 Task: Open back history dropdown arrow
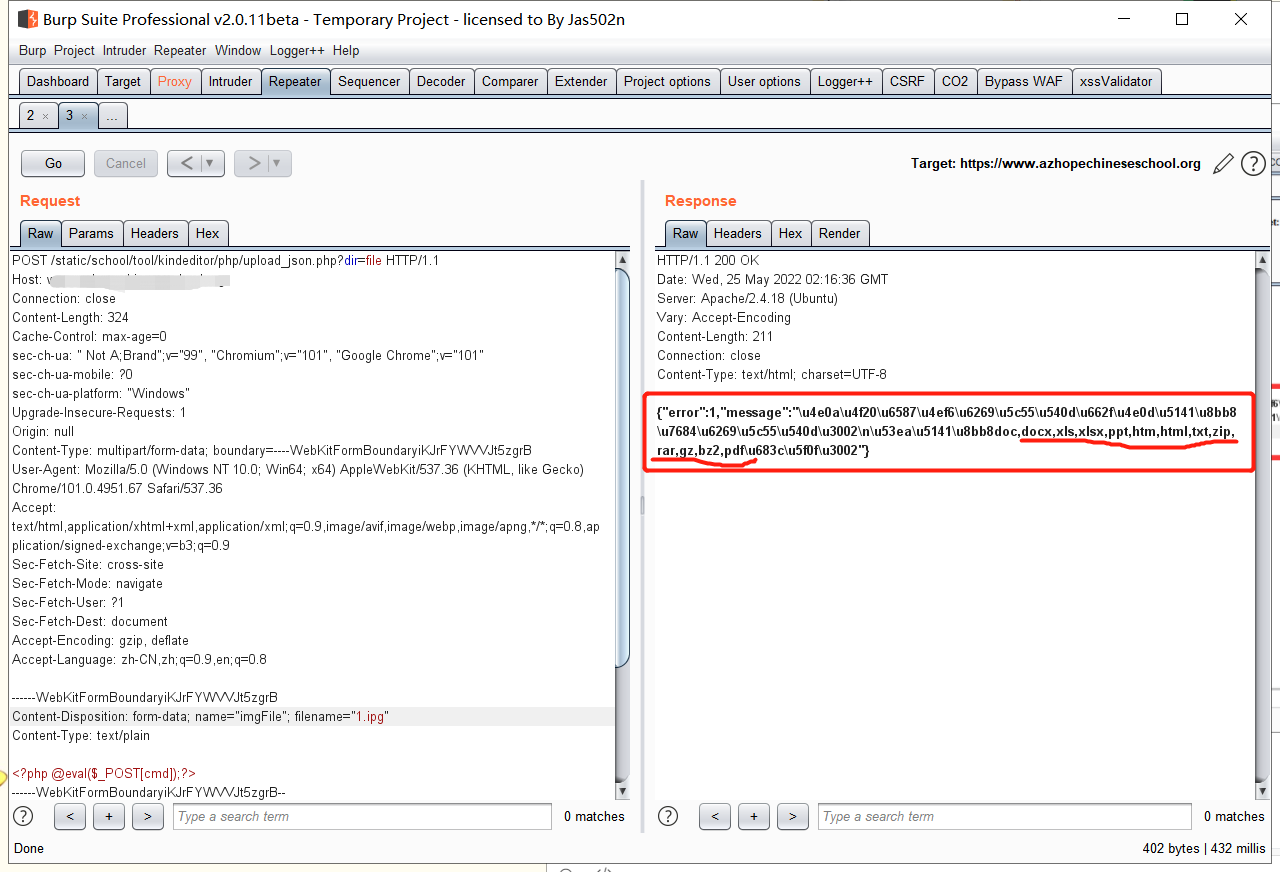[212, 163]
